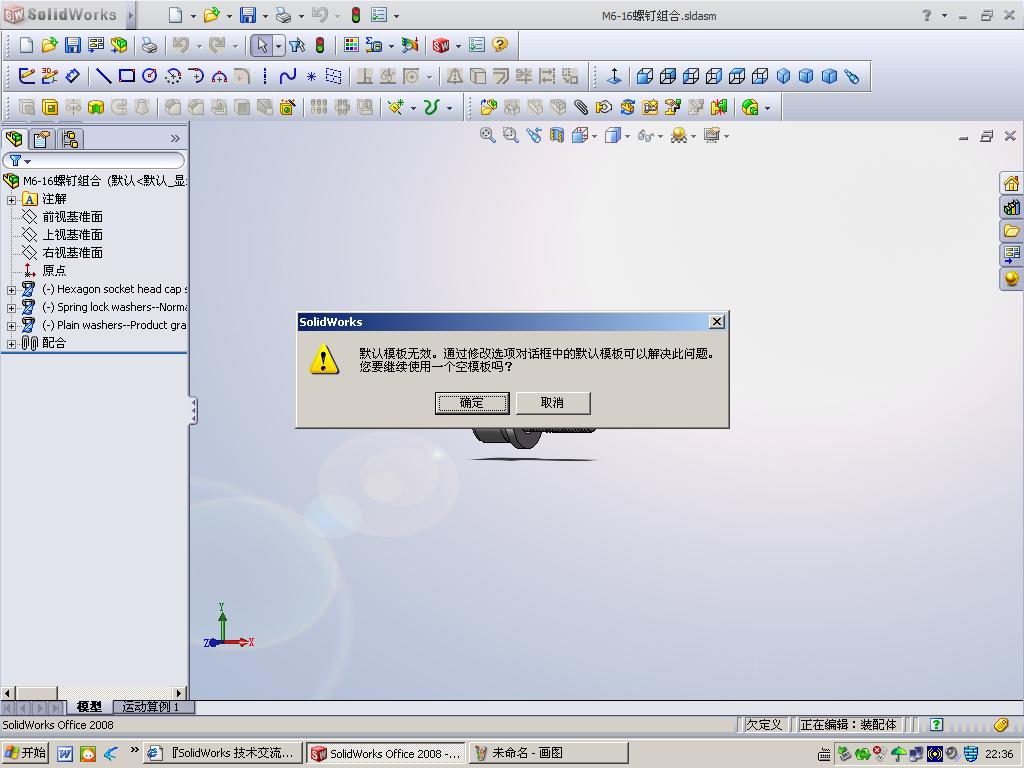
Task: Click the horizontal scrollbar right arrow in tree panel
Action: [x=179, y=692]
